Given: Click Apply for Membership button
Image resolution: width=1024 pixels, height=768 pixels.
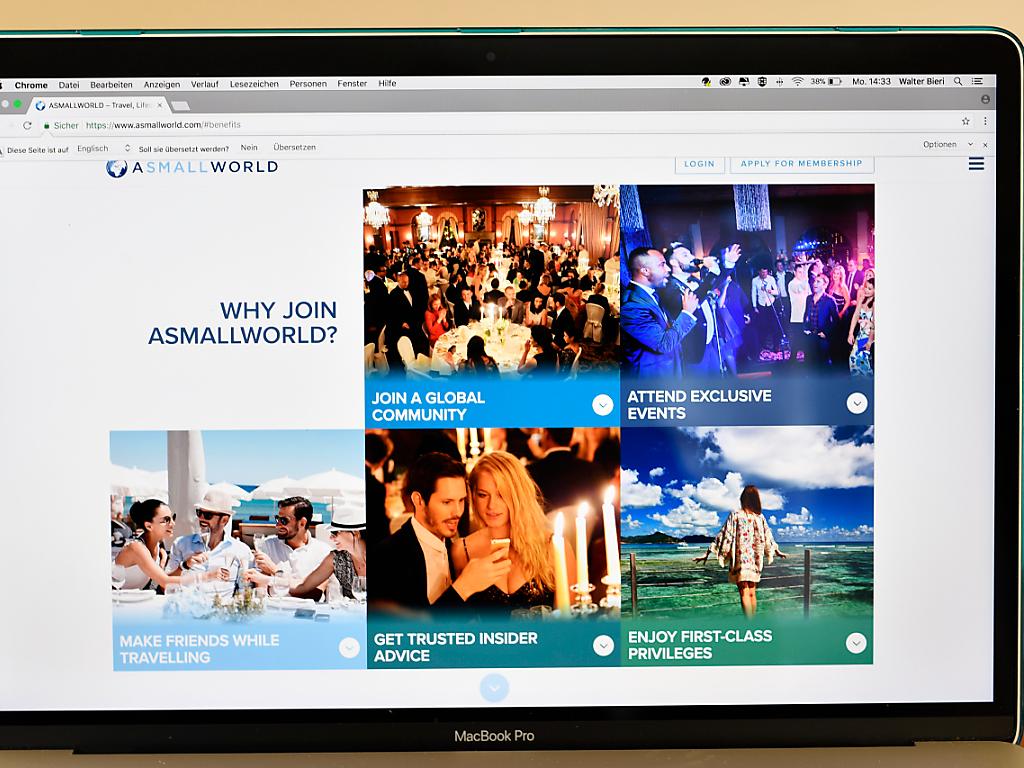Looking at the screenshot, I should coord(801,163).
